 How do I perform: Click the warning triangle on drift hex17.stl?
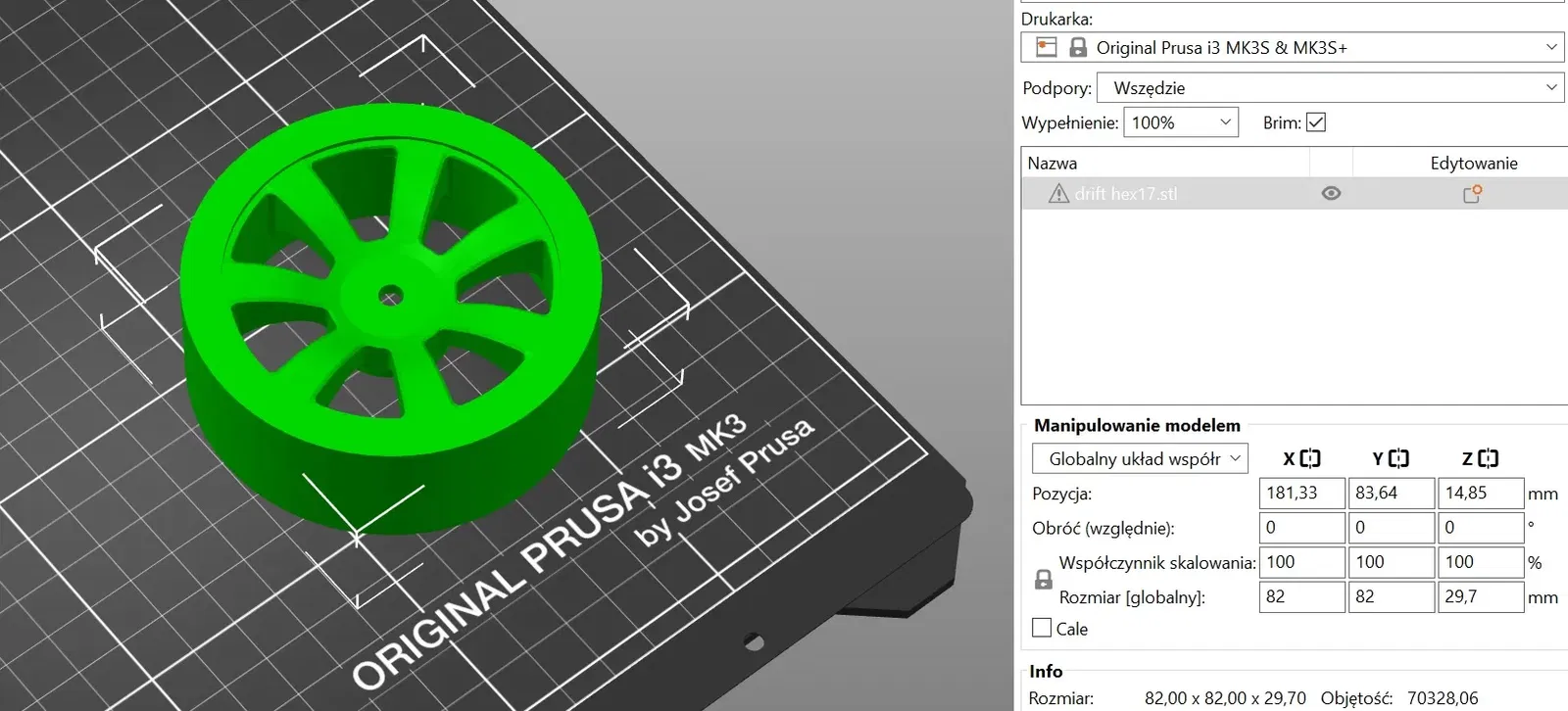point(1058,194)
